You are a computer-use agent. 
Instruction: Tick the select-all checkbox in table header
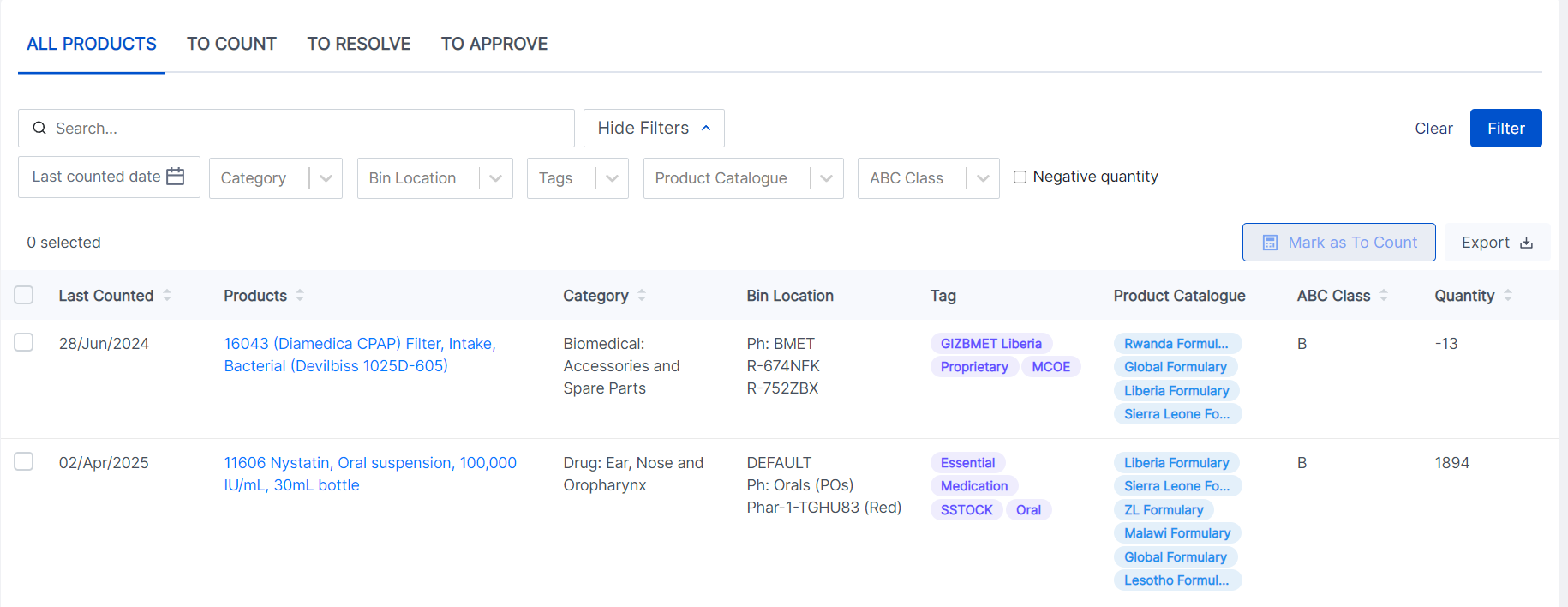(x=24, y=296)
